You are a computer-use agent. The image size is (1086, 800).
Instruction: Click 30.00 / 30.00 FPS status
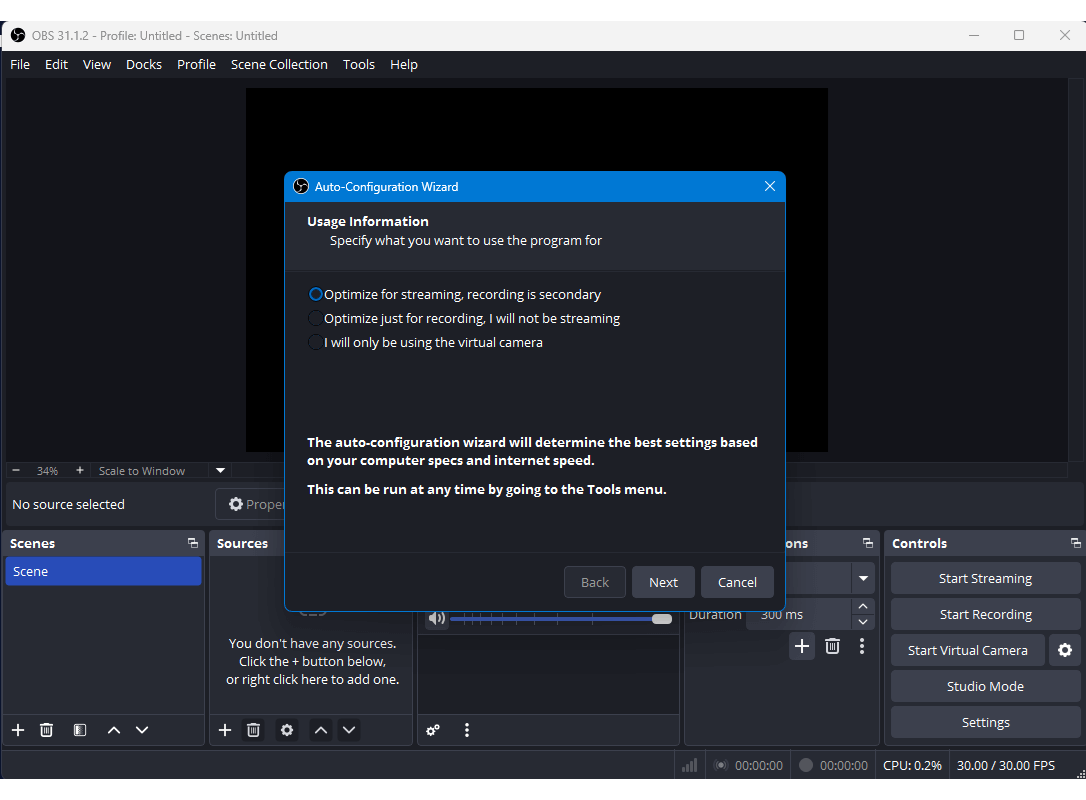[1006, 765]
